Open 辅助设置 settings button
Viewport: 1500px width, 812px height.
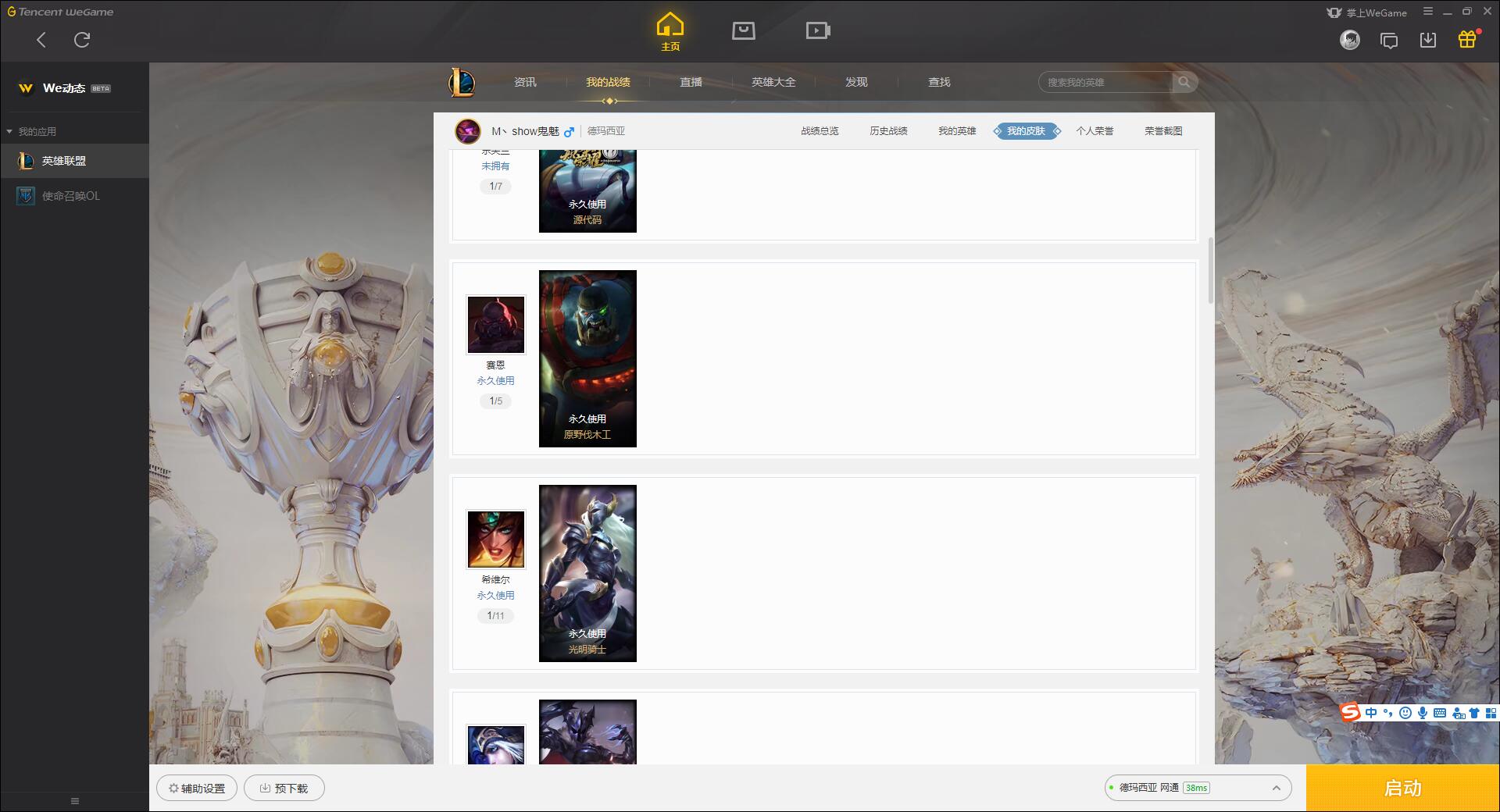[x=197, y=788]
